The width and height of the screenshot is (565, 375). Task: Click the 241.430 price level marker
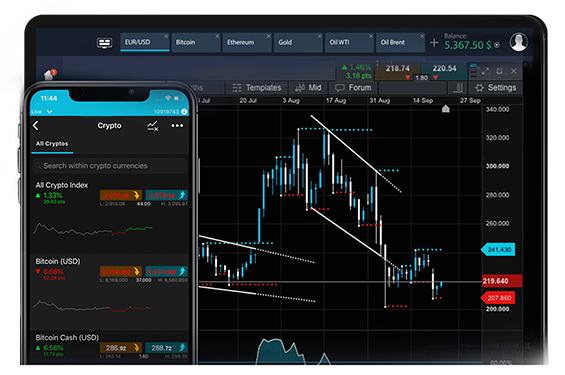click(498, 250)
